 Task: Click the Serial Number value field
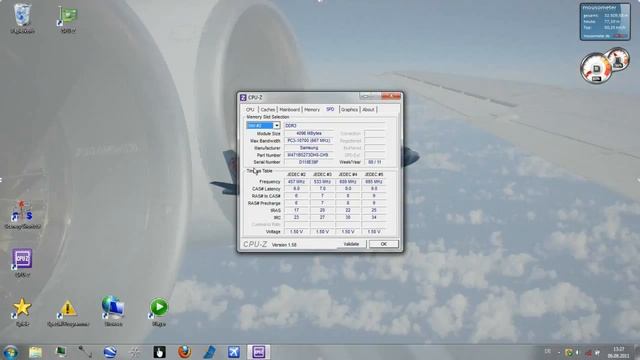(309, 162)
